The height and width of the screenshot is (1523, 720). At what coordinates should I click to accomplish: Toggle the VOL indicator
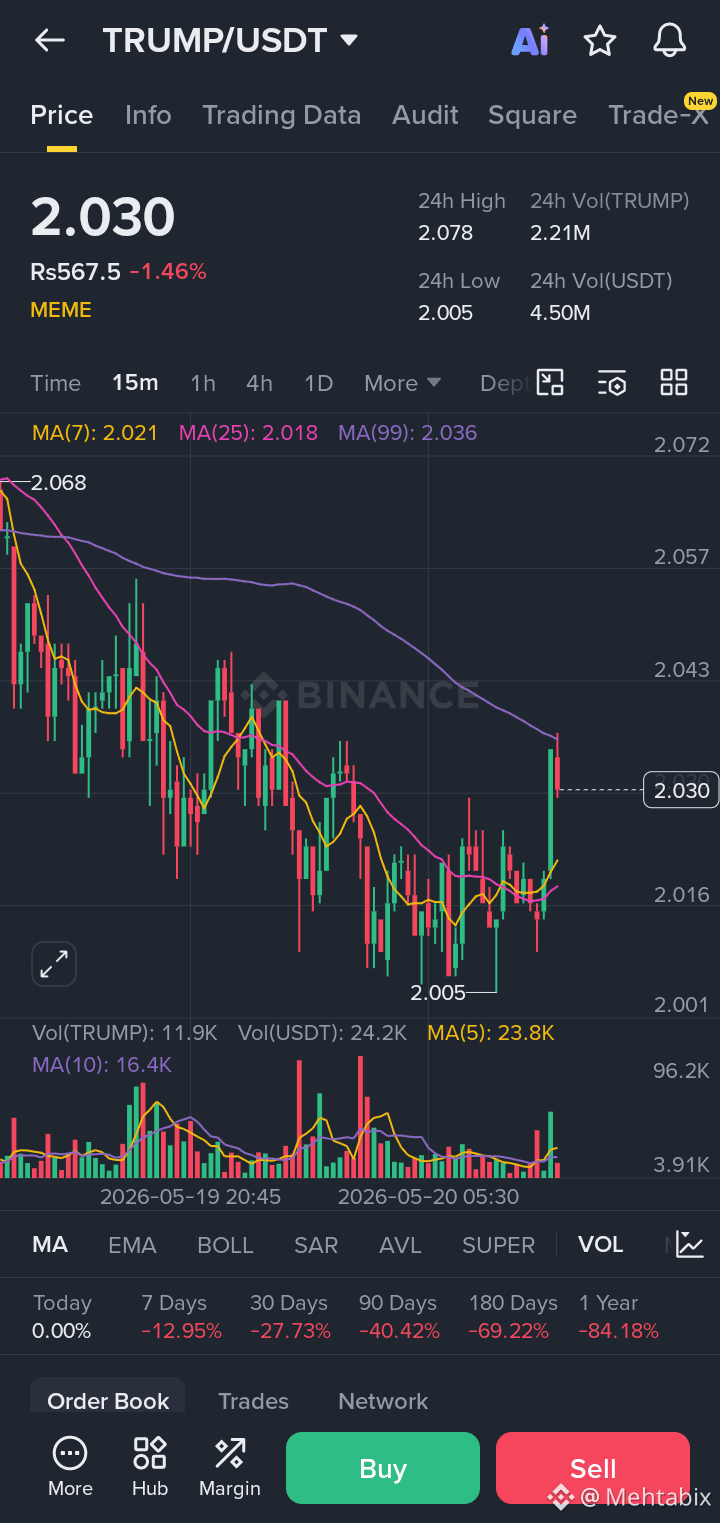(x=601, y=1245)
